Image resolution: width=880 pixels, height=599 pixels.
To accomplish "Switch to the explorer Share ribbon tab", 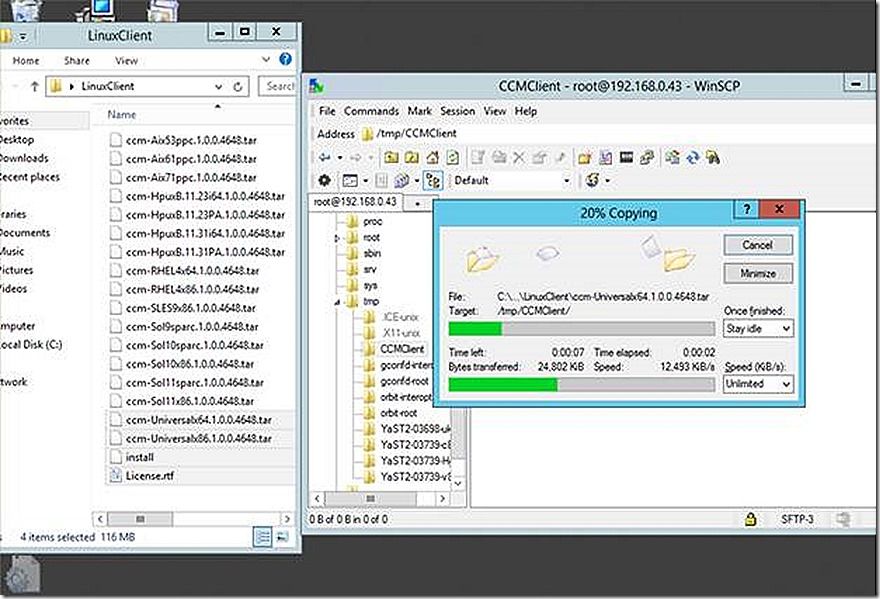I will click(x=77, y=61).
